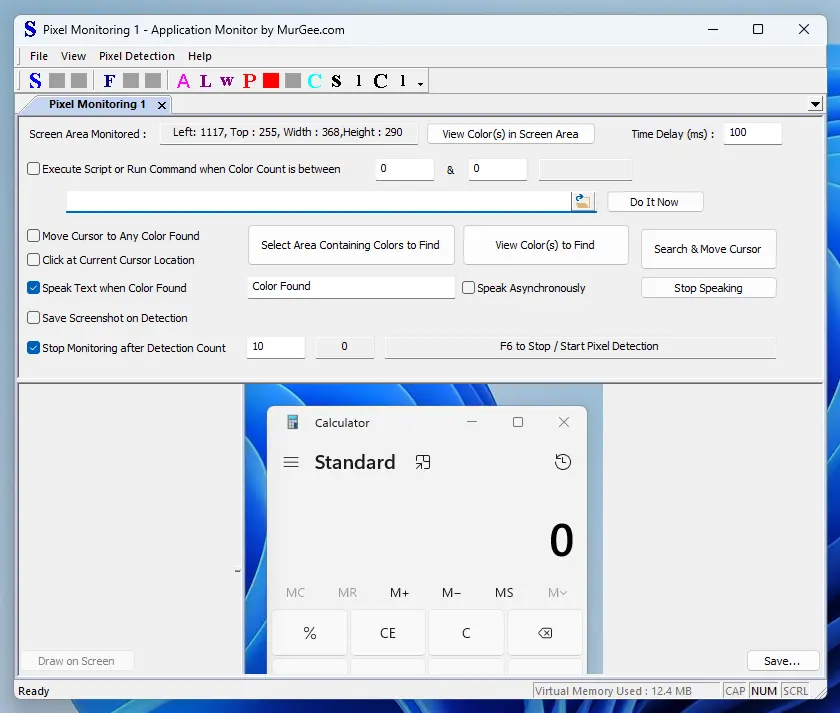Click the browse folder icon beside script path

(583, 201)
